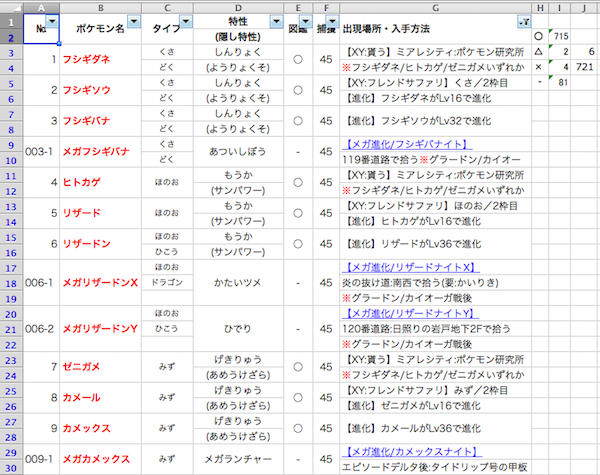Click the ひでり ability cell
Viewport: 600px width, 475px height.
[238, 328]
